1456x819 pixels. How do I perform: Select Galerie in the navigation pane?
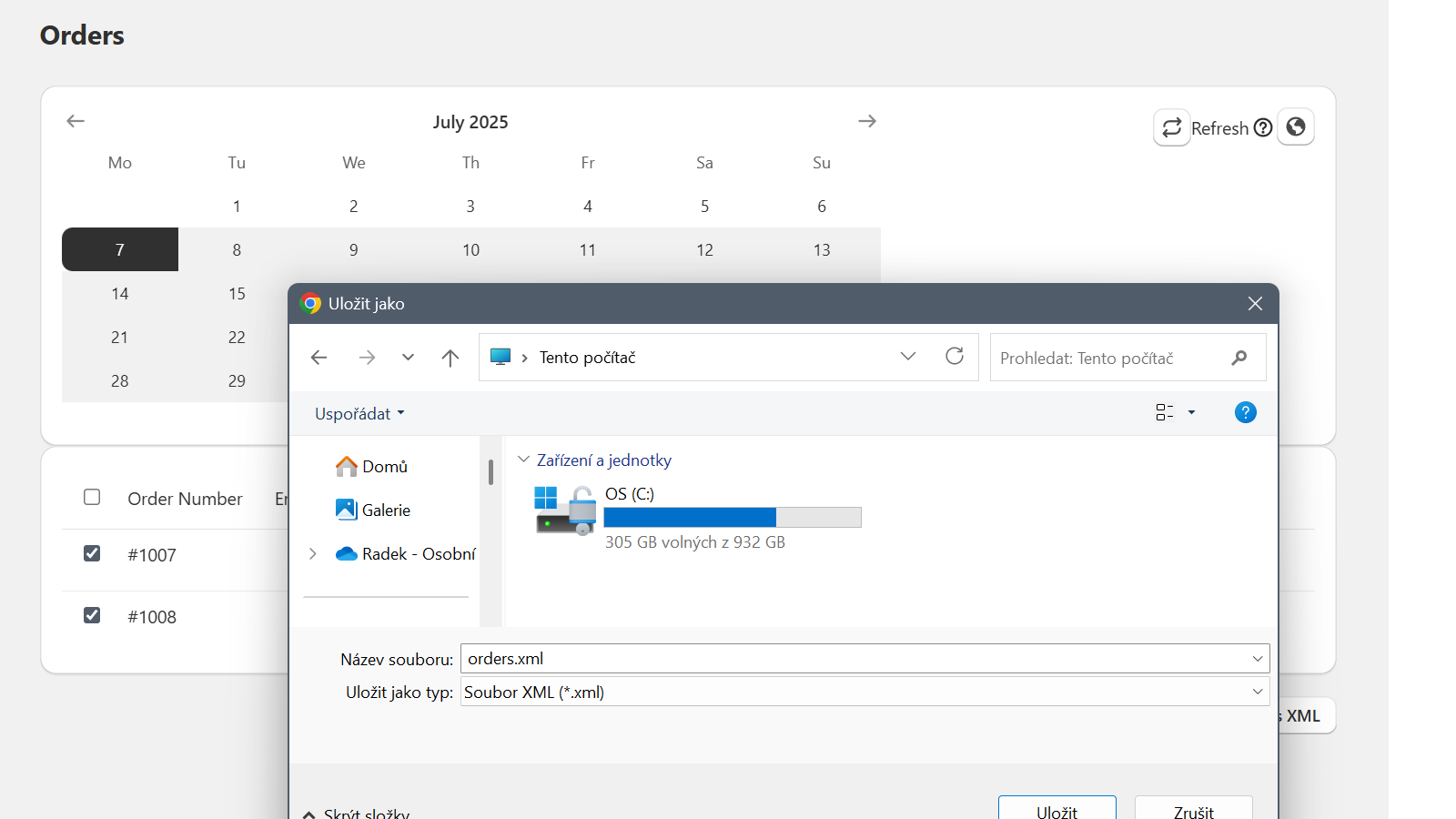[x=373, y=510]
